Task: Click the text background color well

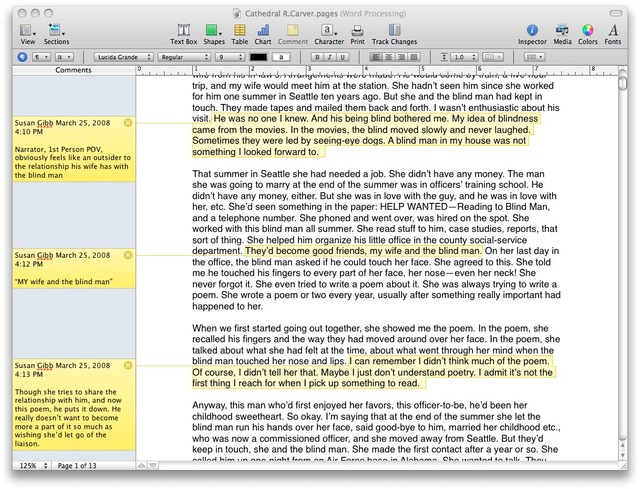Action: coord(281,57)
